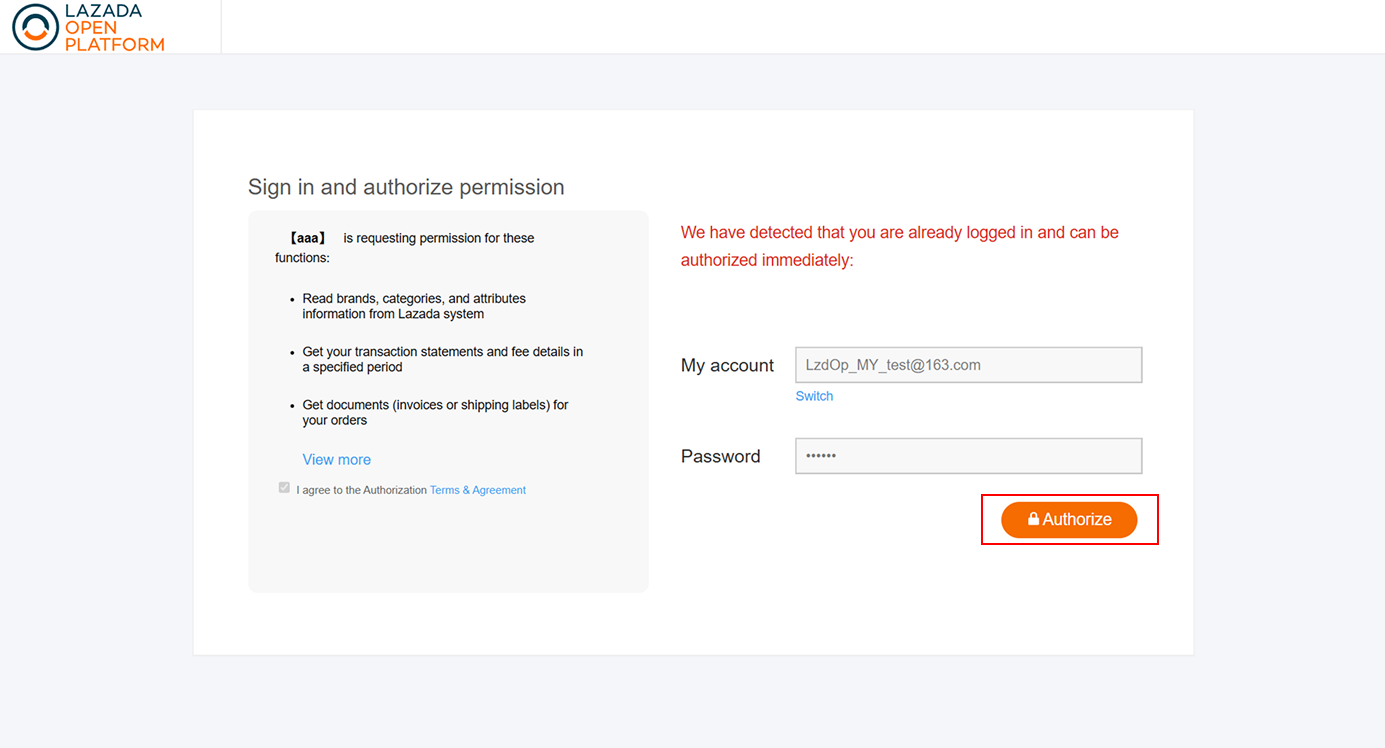
Task: Select the permissions request panel for aaa
Action: coord(448,400)
